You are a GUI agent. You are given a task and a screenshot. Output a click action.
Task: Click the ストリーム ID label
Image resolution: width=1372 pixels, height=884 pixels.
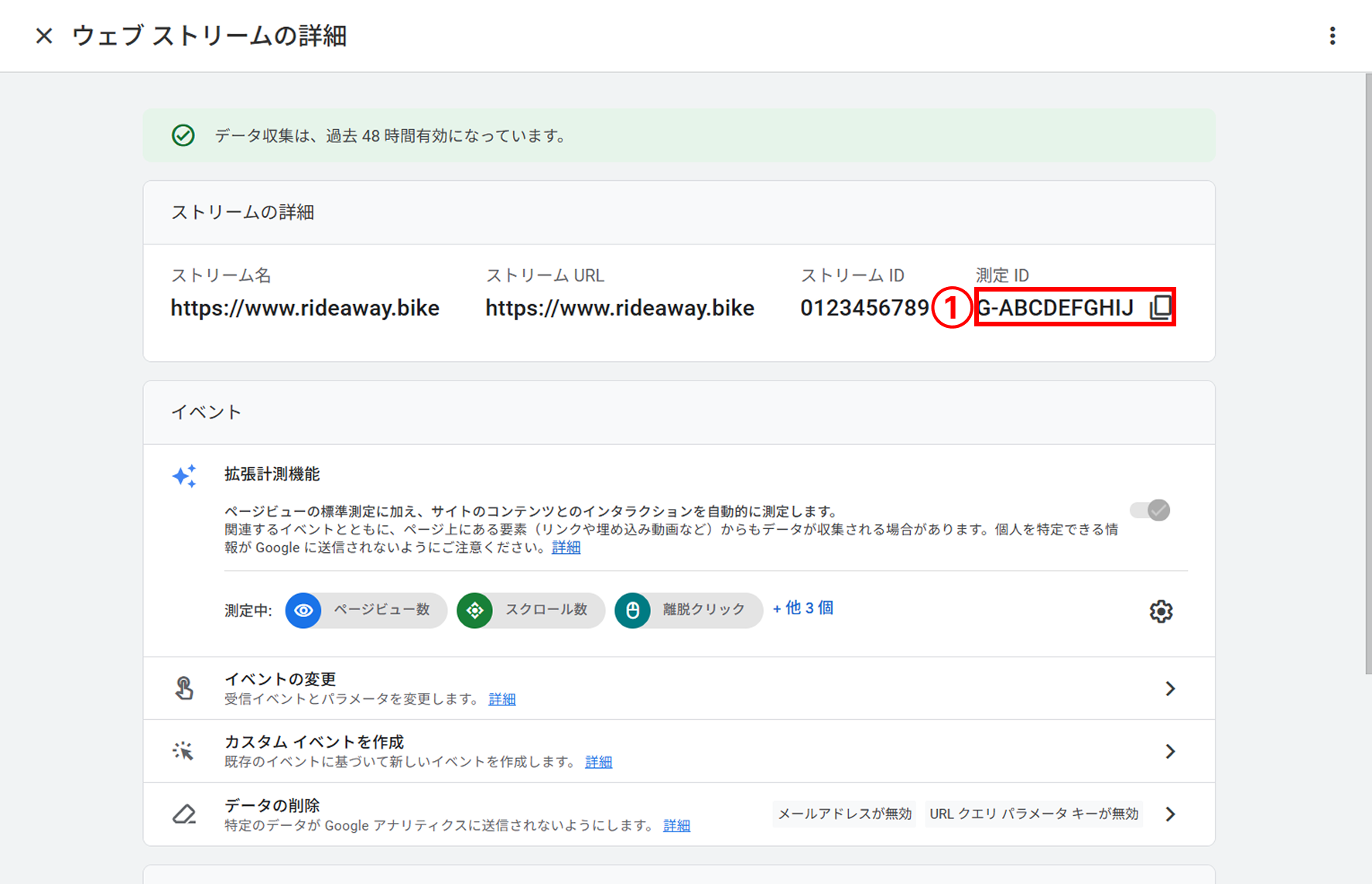pos(852,275)
